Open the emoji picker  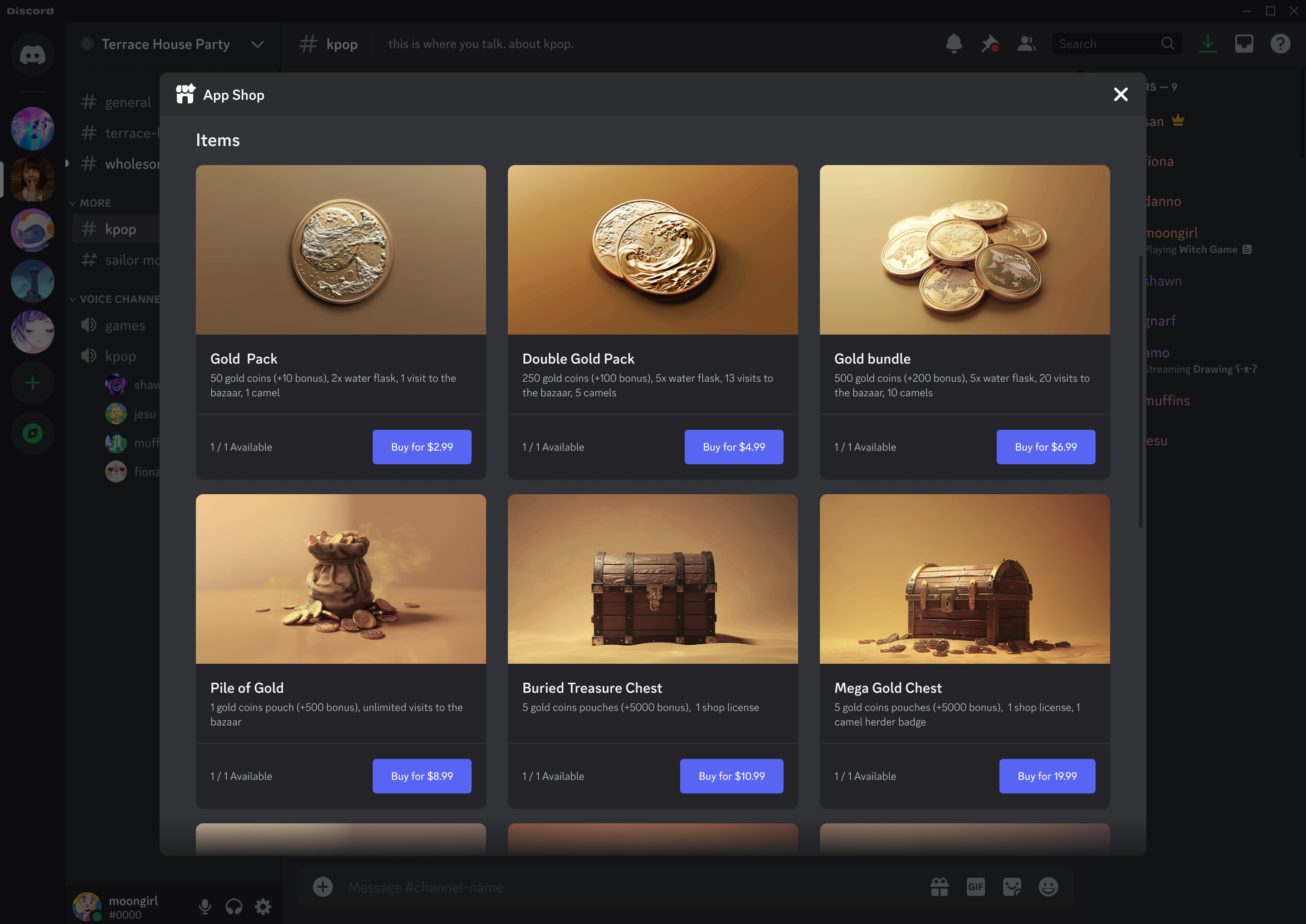click(1049, 886)
